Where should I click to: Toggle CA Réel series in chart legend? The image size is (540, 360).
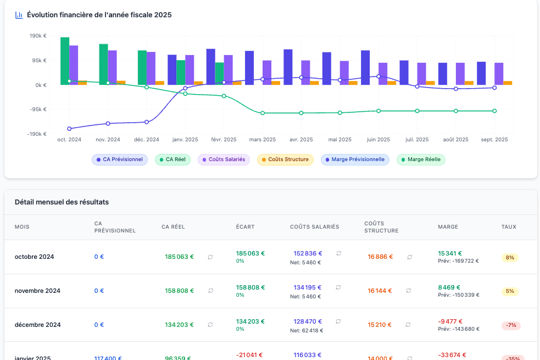pos(173,160)
